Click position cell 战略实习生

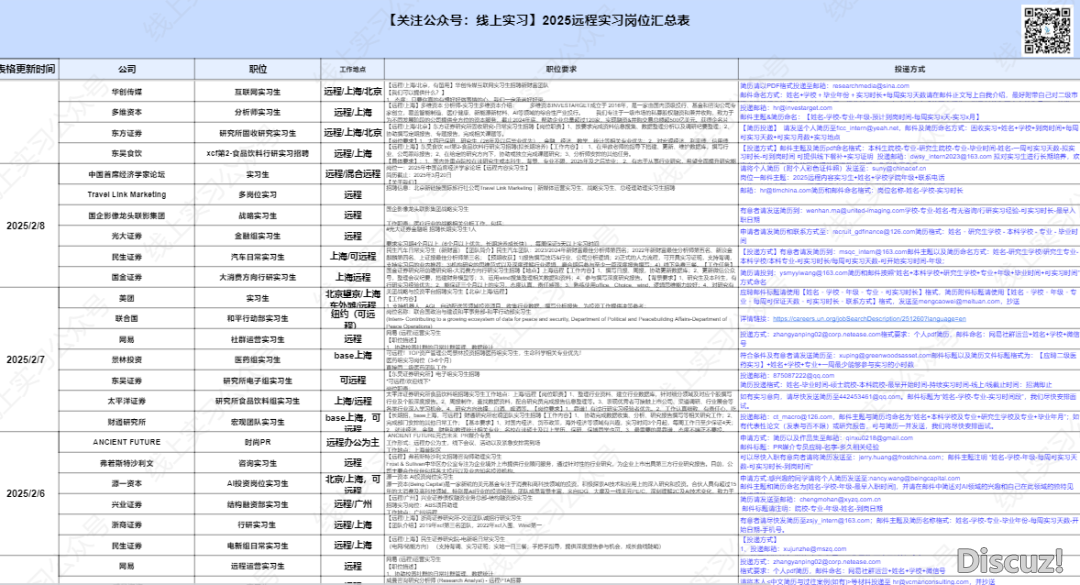tap(258, 216)
